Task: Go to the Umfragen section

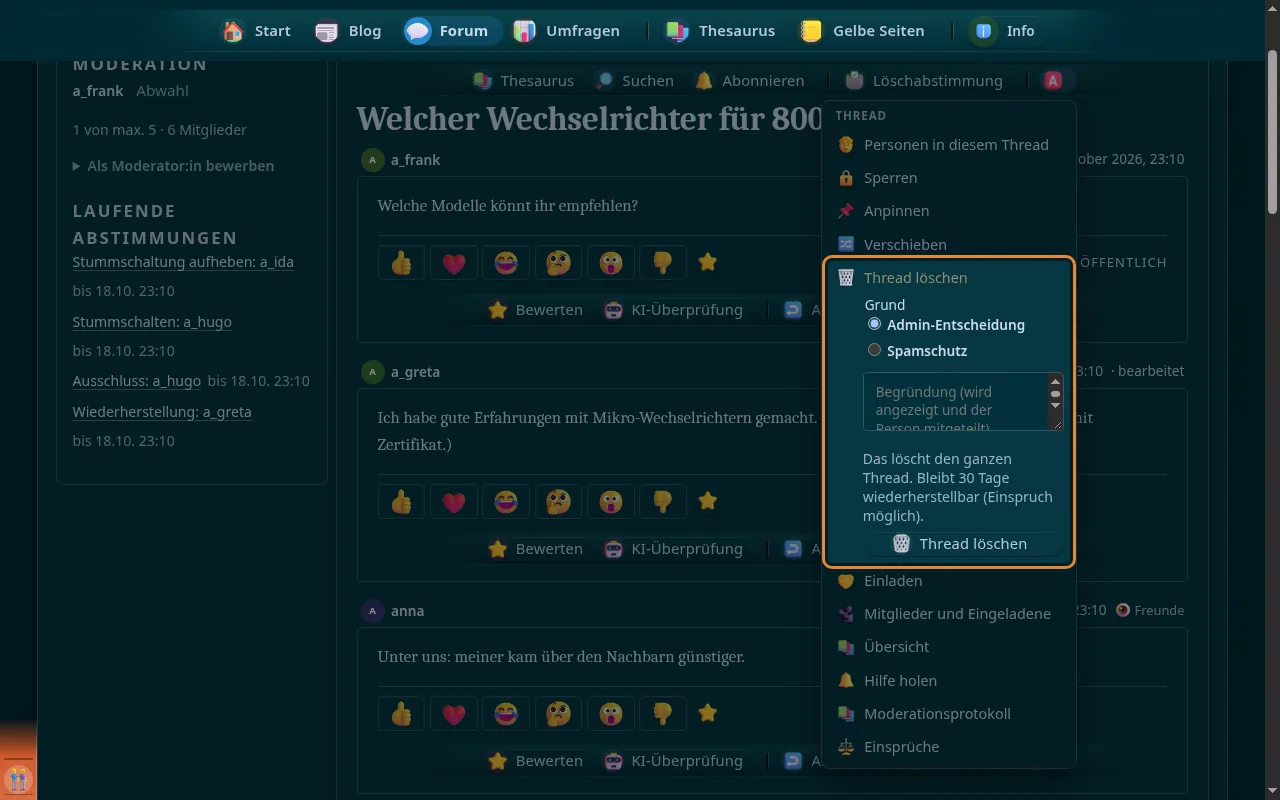Action: point(567,31)
